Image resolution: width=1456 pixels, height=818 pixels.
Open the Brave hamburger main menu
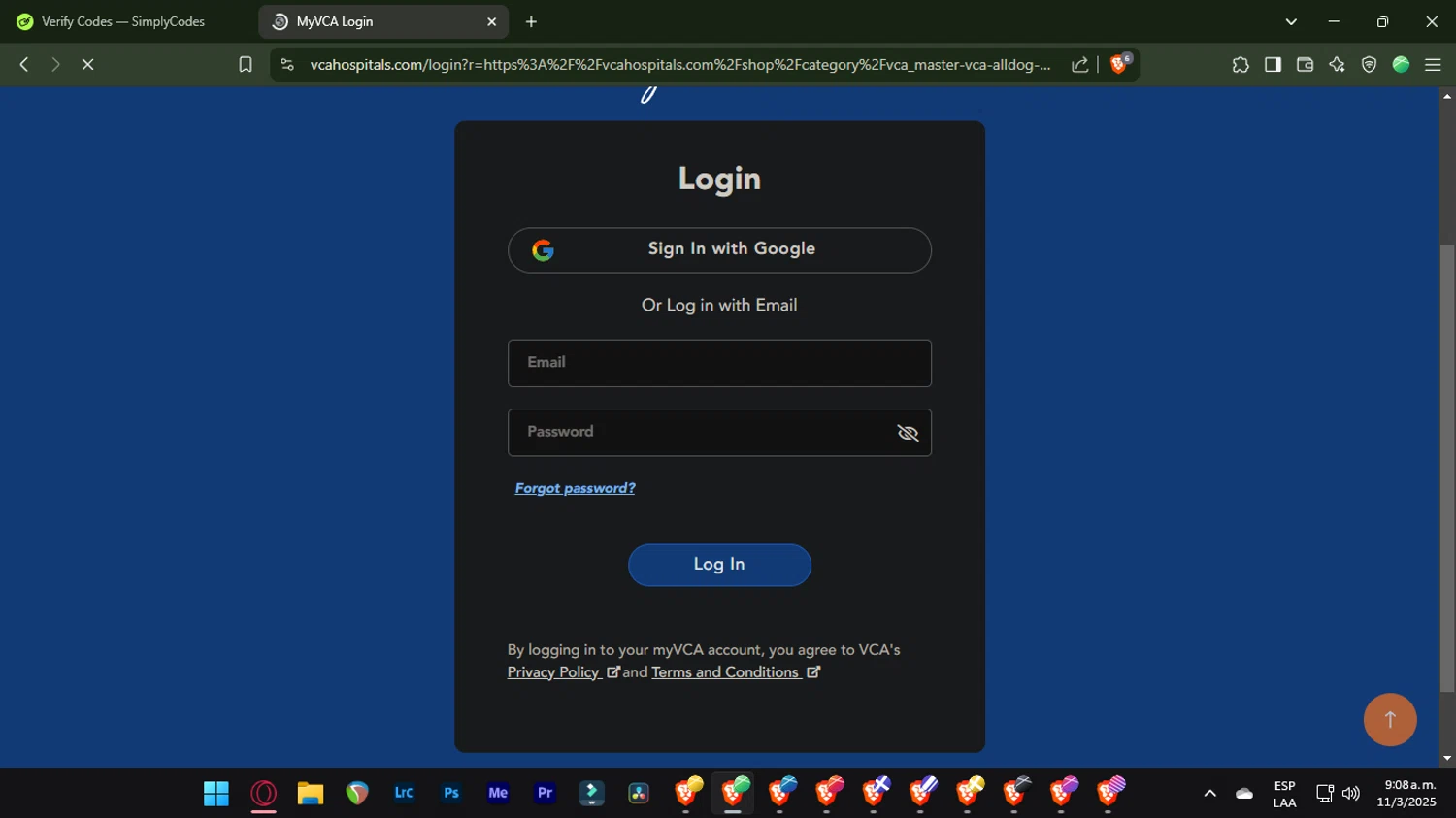pos(1433,64)
